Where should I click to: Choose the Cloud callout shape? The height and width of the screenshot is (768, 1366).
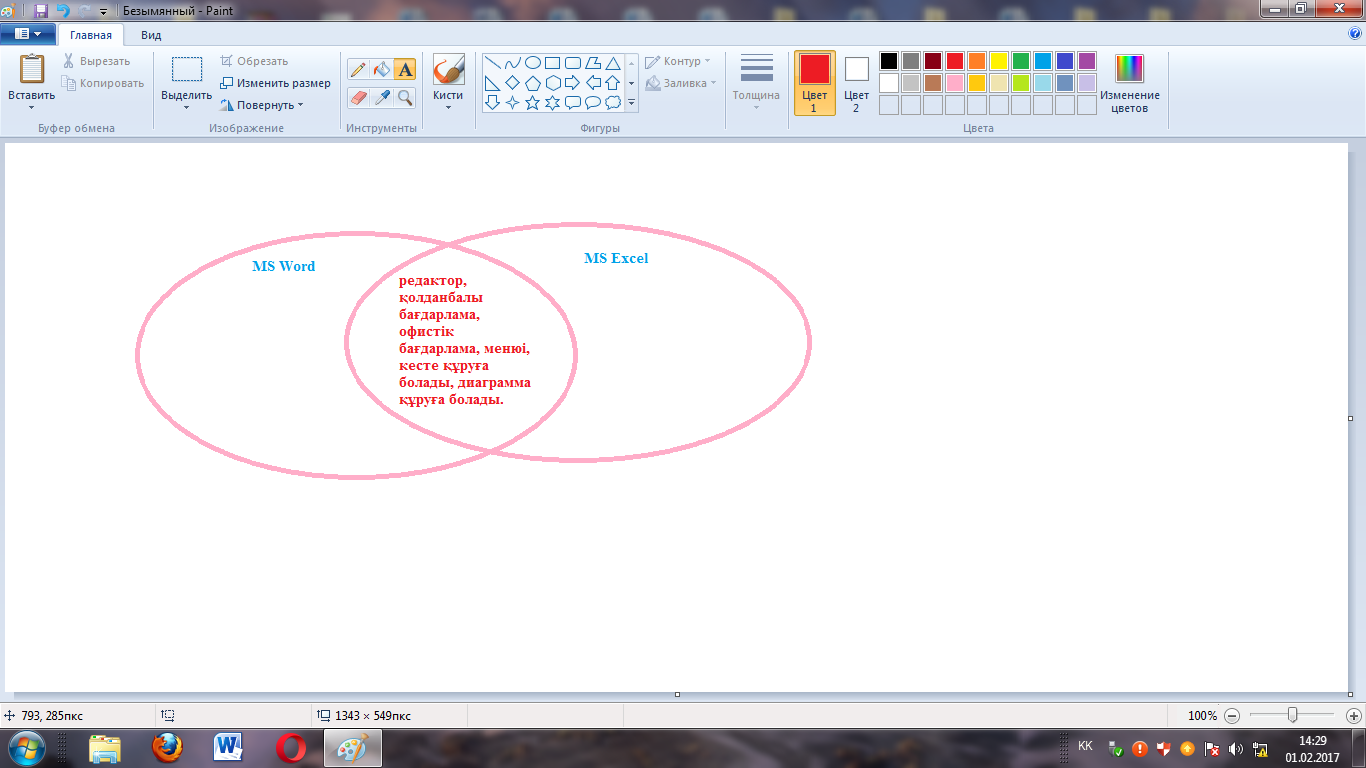coord(613,102)
